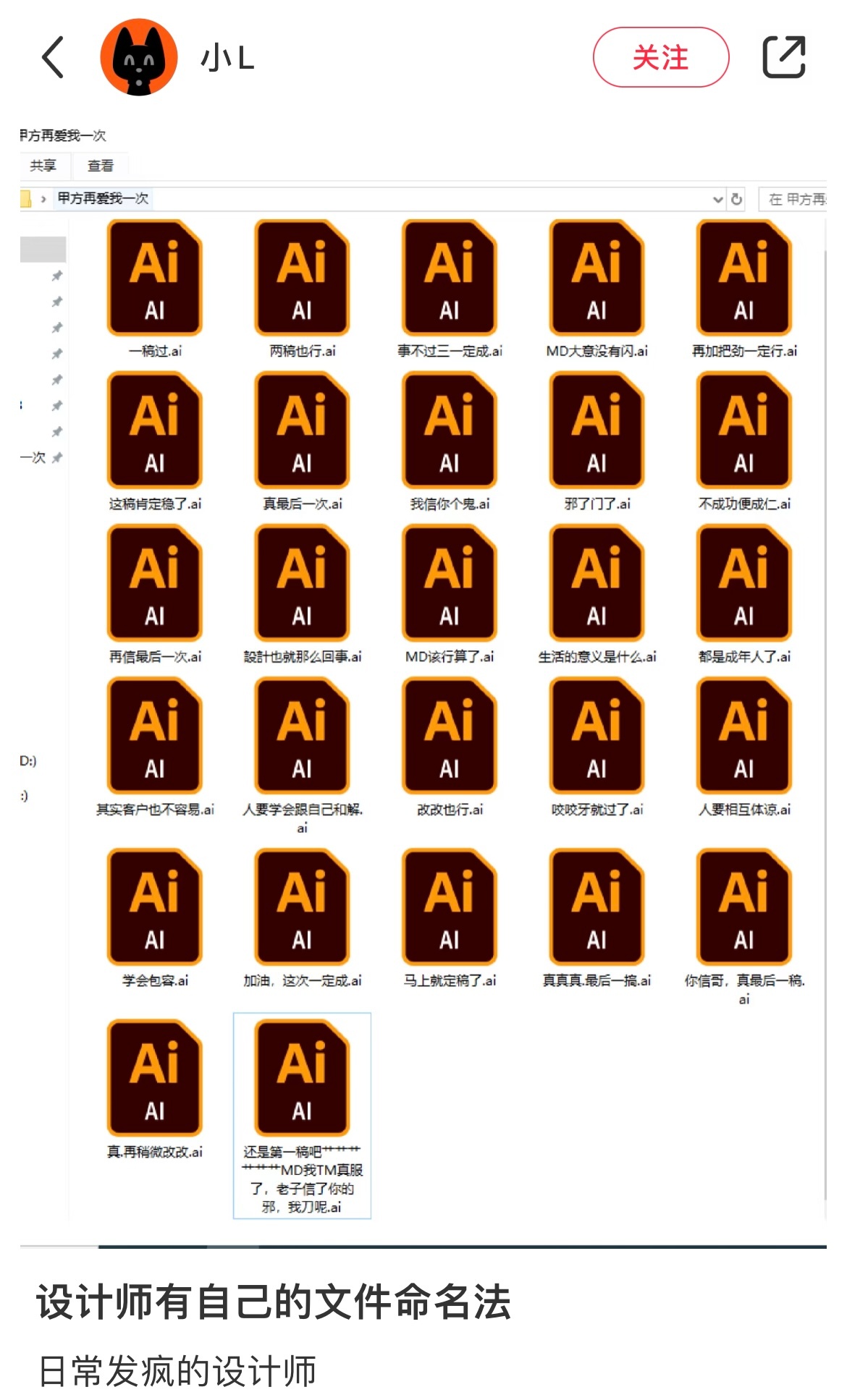Go back with the left arrow
Image resolution: width=847 pixels, height=1400 pixels.
click(x=53, y=57)
